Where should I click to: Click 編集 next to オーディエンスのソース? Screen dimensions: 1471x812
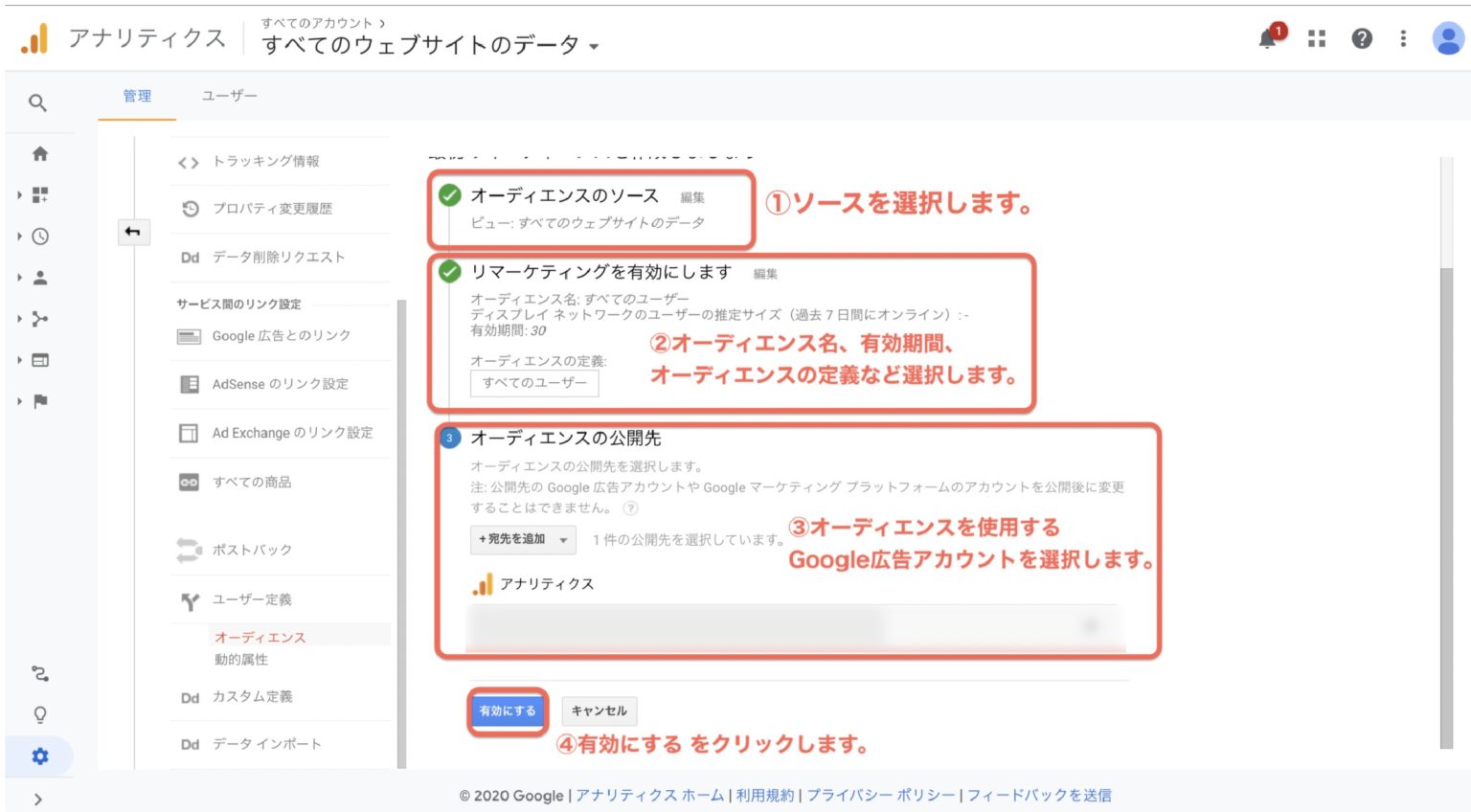pos(692,197)
